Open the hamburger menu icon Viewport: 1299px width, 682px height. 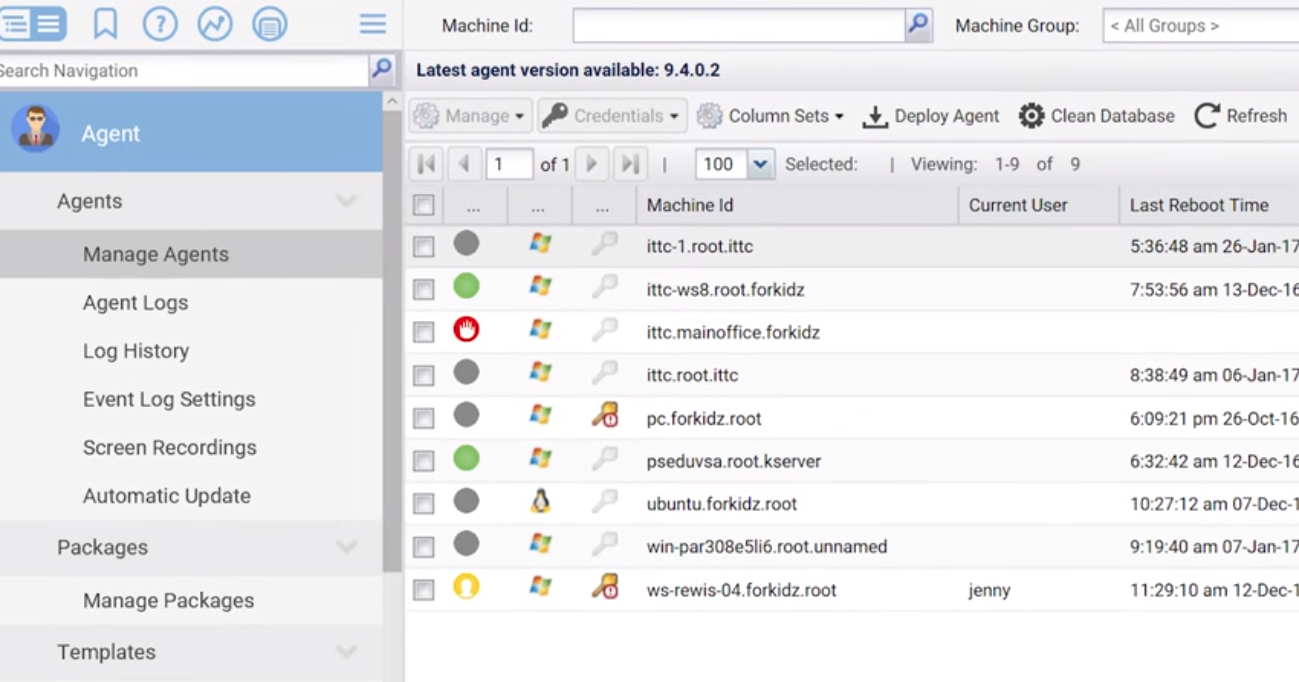(x=373, y=24)
